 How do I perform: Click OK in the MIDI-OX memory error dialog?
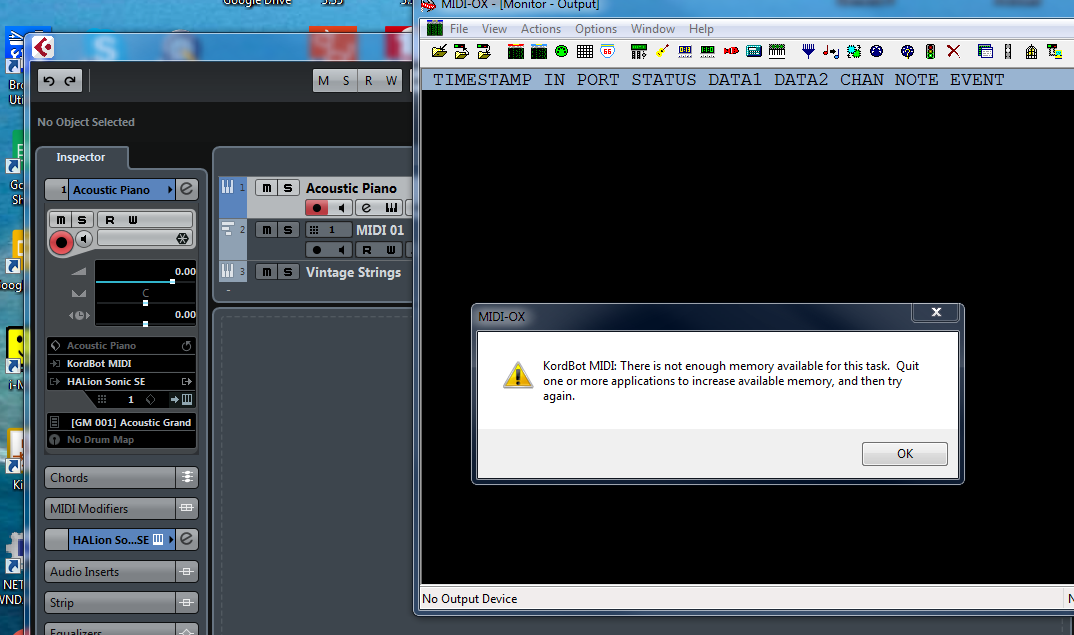pyautogui.click(x=905, y=453)
